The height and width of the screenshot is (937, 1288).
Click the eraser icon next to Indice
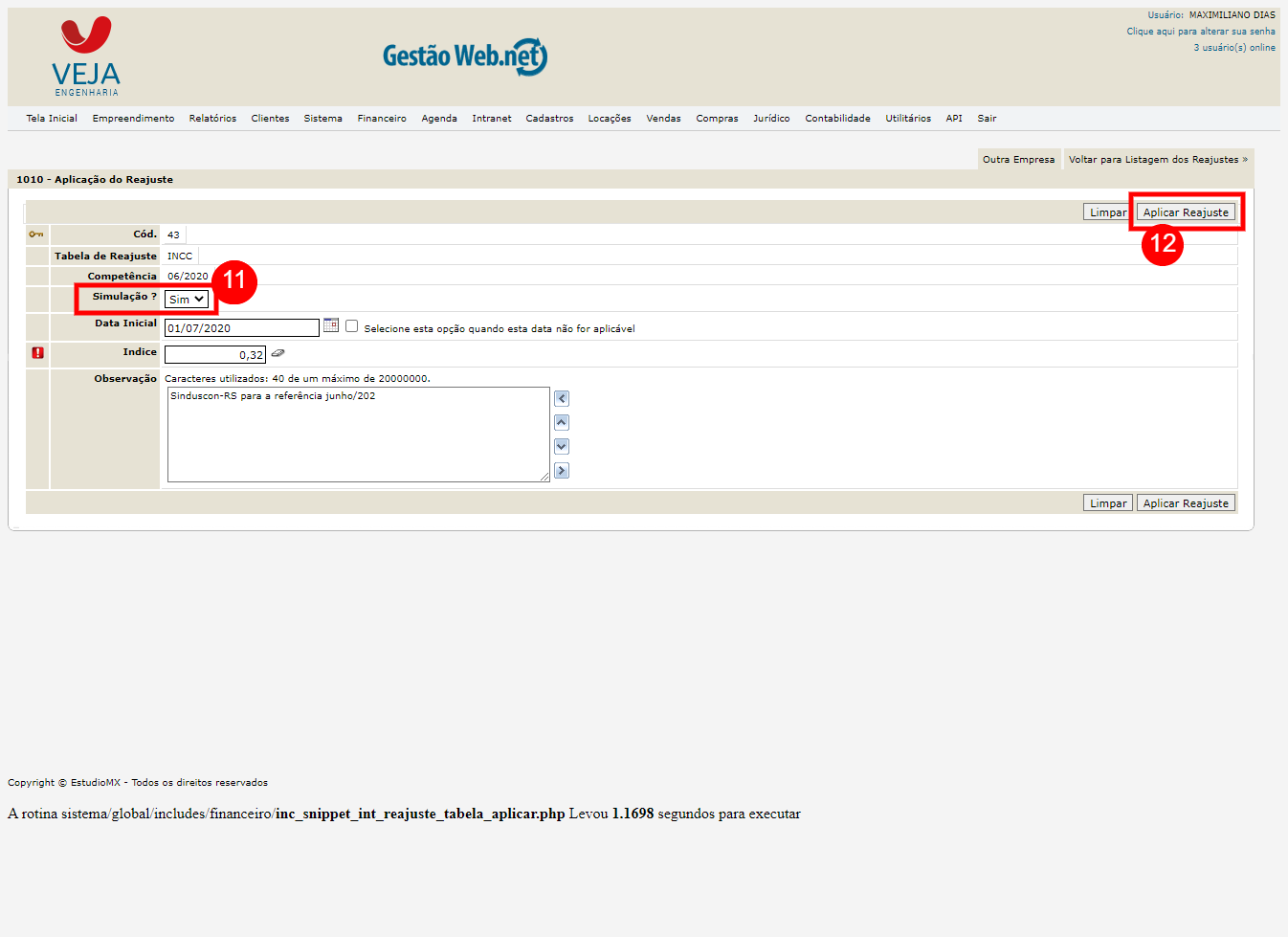point(278,353)
